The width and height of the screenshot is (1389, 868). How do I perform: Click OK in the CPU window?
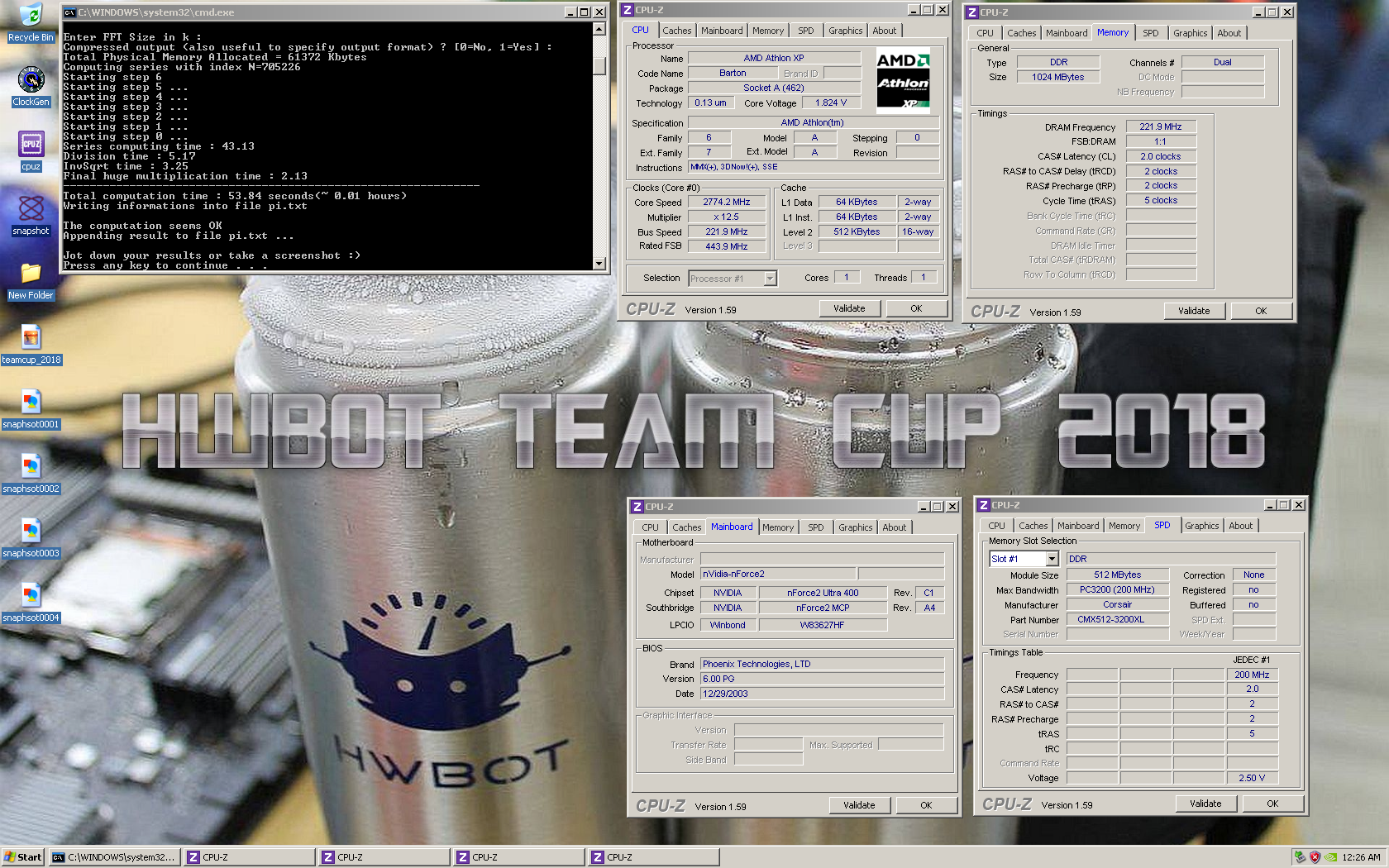916,308
